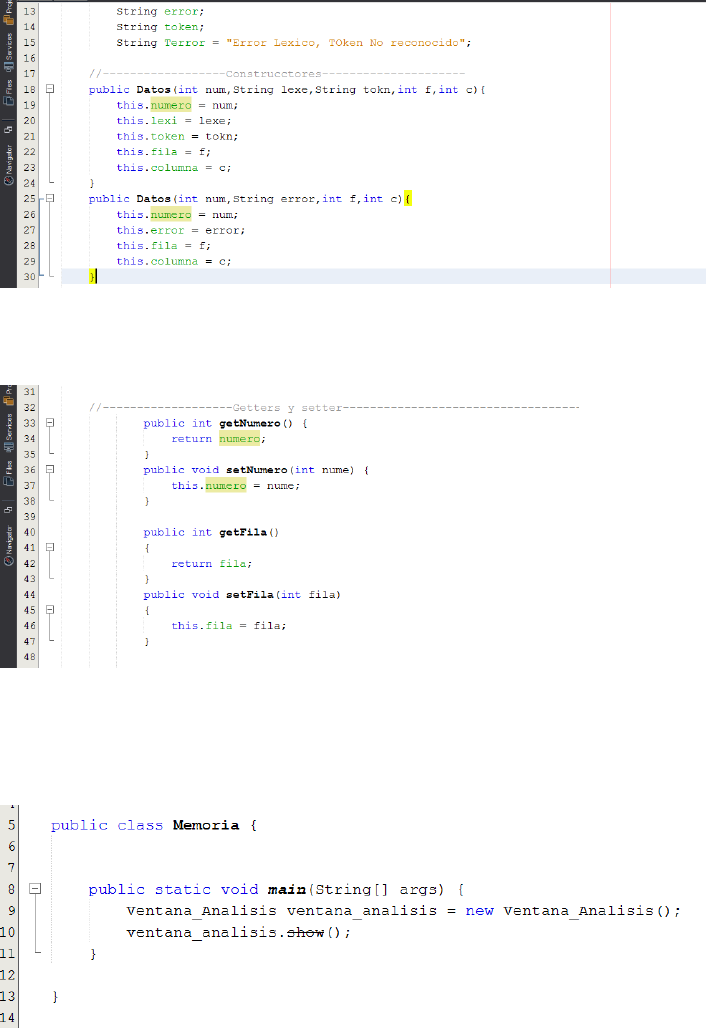Collapse the getFila fold marker at line 41

click(x=50, y=547)
